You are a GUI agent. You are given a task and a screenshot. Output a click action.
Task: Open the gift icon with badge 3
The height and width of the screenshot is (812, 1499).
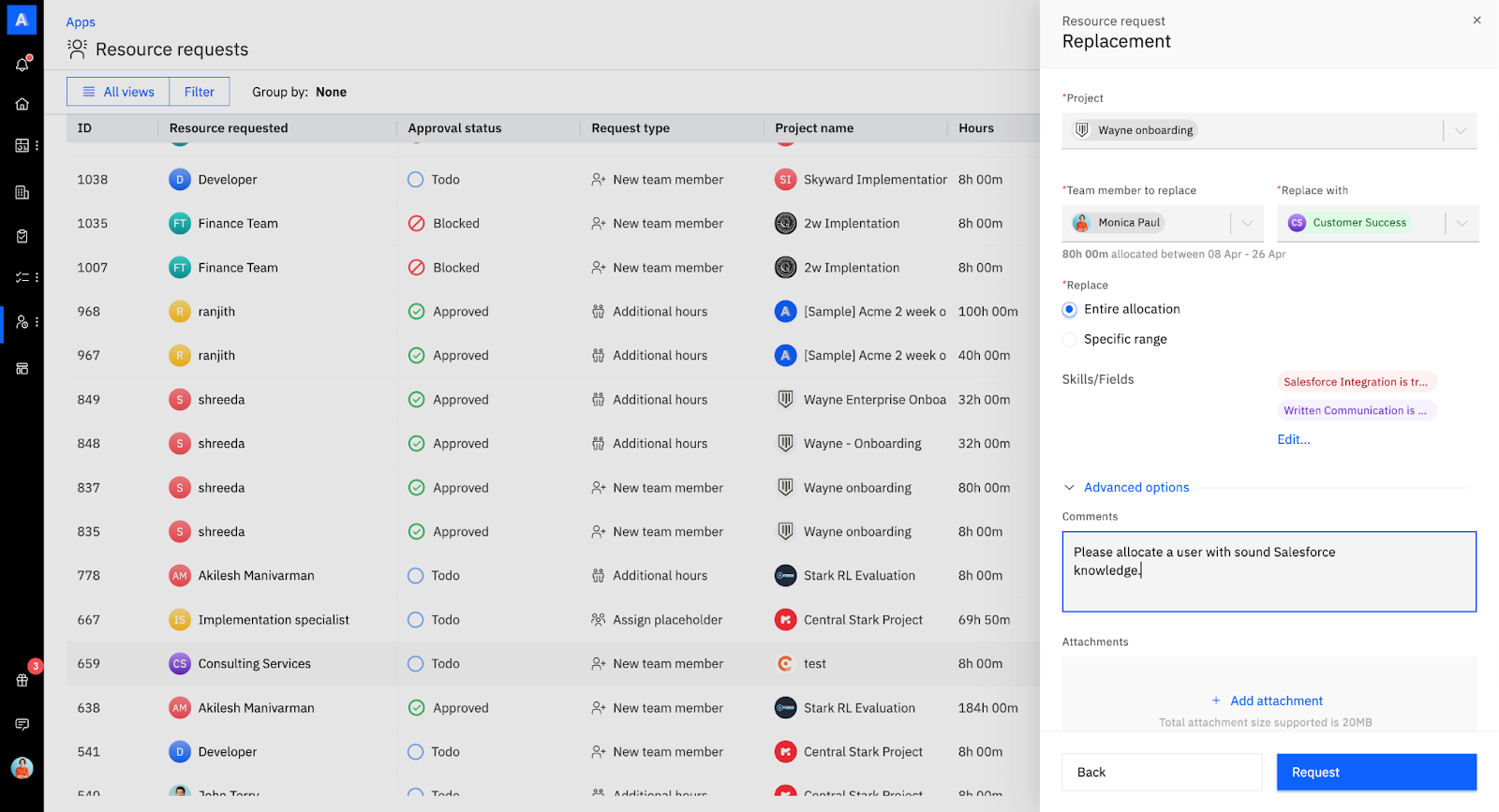coord(22,680)
